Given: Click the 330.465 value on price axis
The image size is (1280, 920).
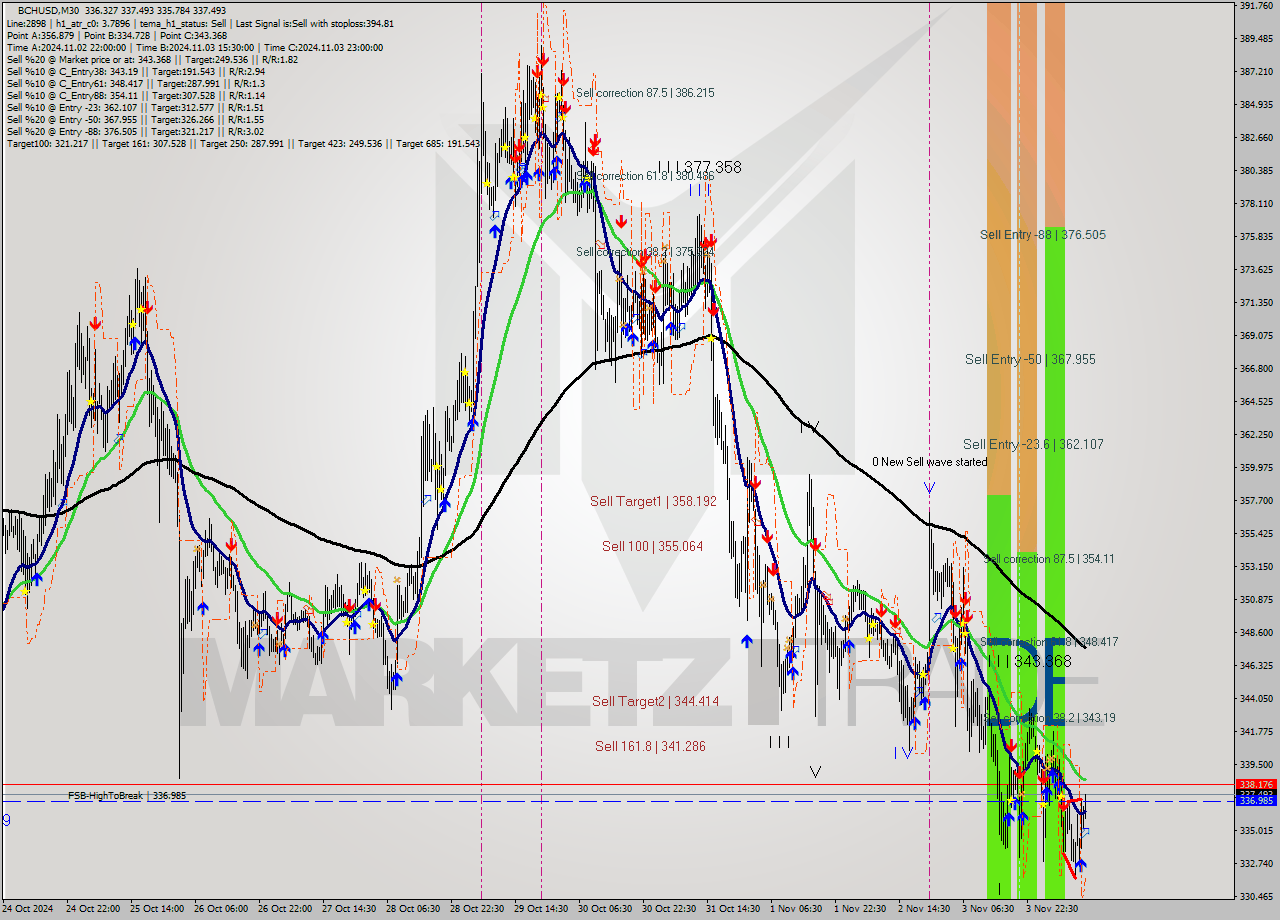Looking at the screenshot, I should click(1256, 896).
